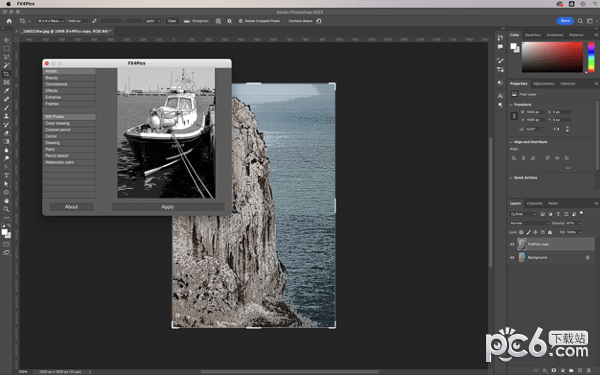600x375 pixels.
Task: Select the Horizontal Type tool
Action: (7, 175)
